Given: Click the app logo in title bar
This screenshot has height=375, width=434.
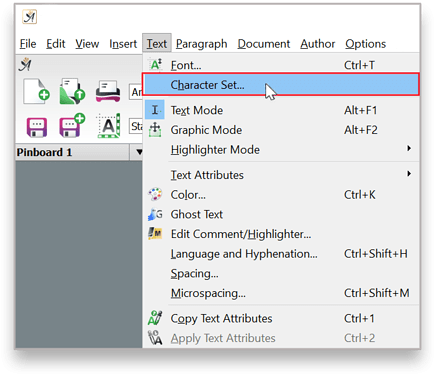Looking at the screenshot, I should point(29,17).
